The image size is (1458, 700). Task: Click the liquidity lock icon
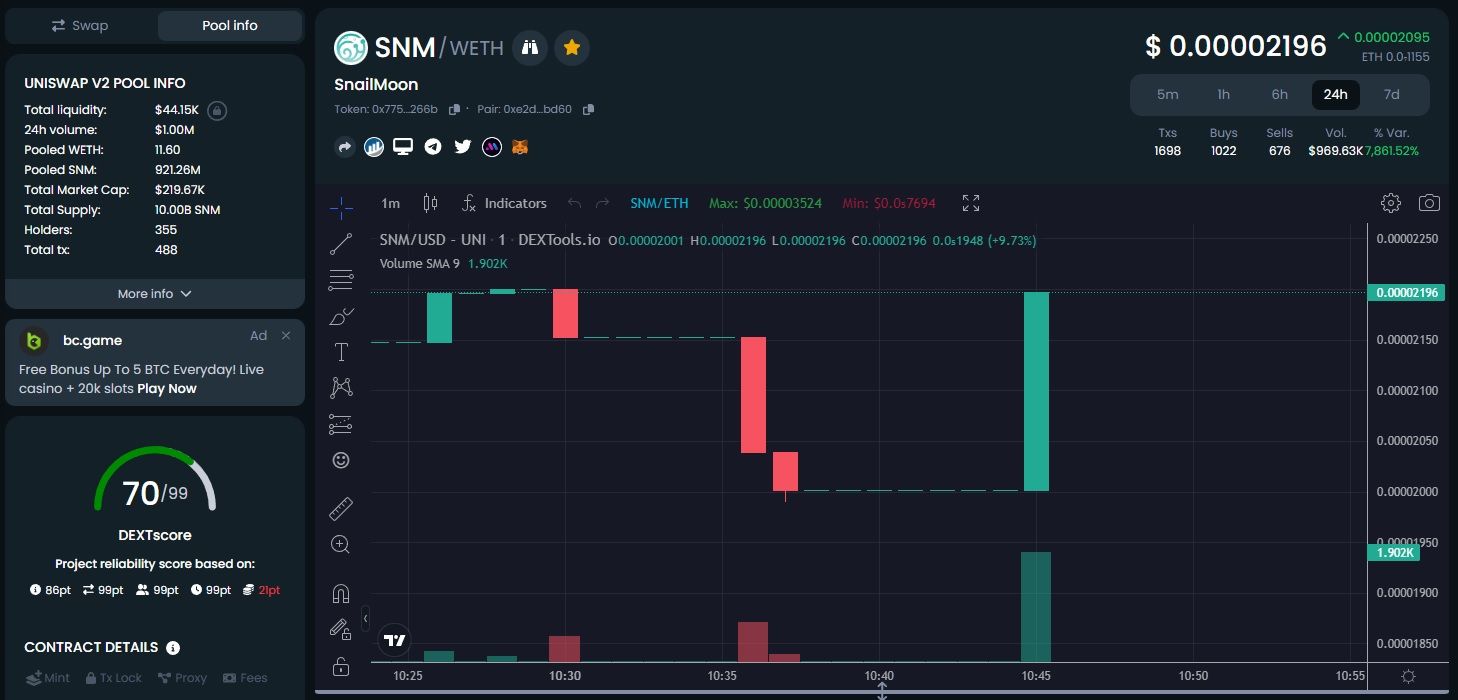(x=217, y=110)
